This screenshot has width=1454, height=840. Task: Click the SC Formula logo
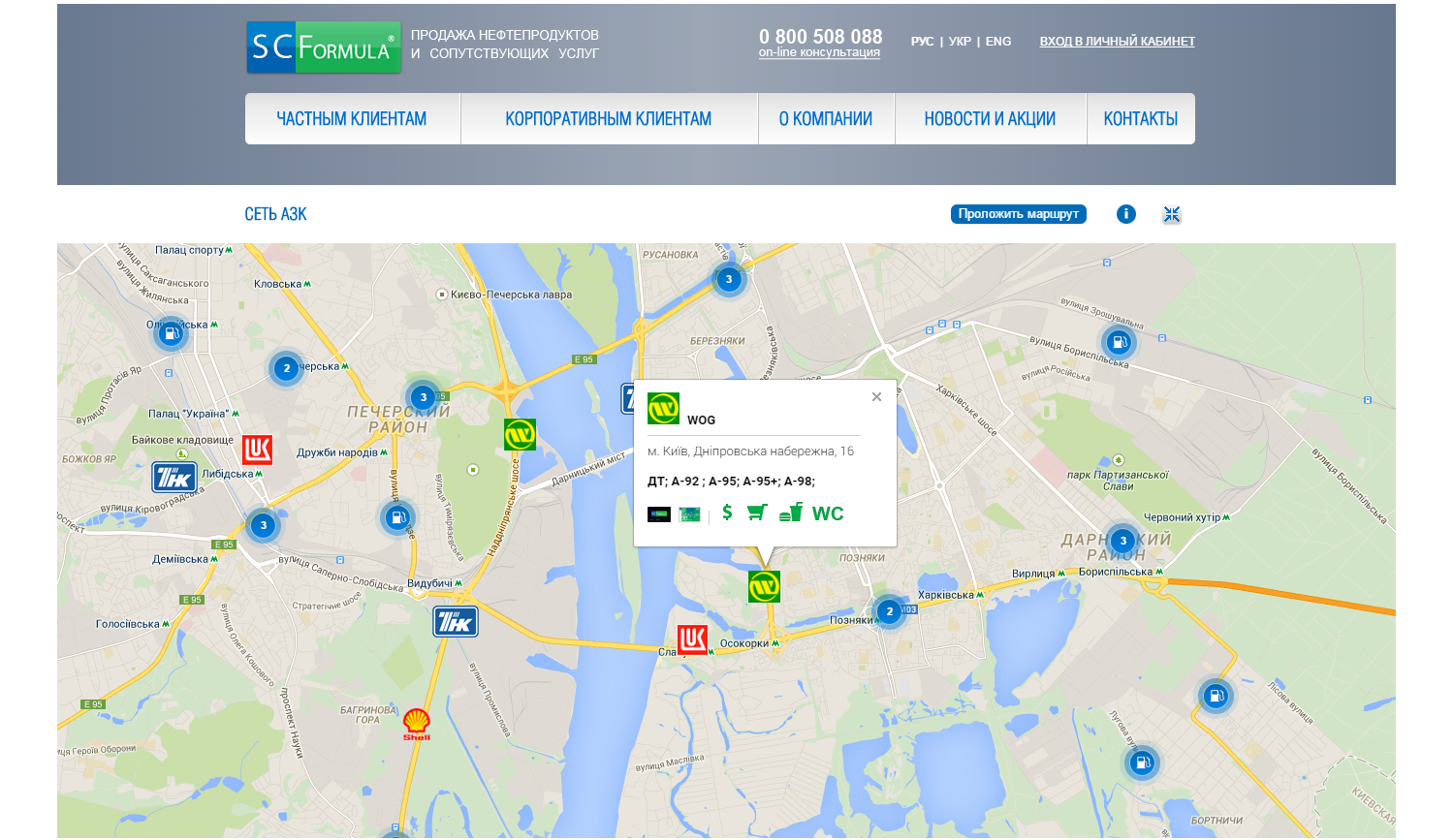point(323,47)
